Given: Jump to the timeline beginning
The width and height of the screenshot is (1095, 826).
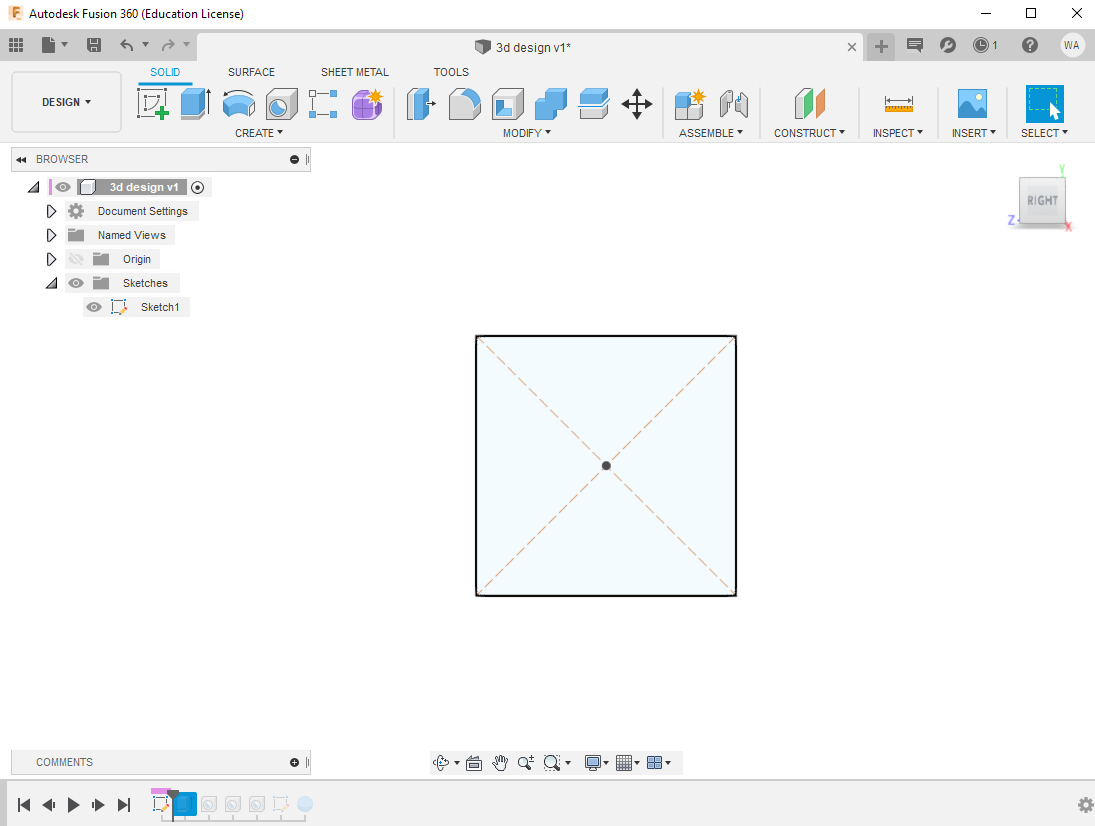Looking at the screenshot, I should click(x=24, y=805).
